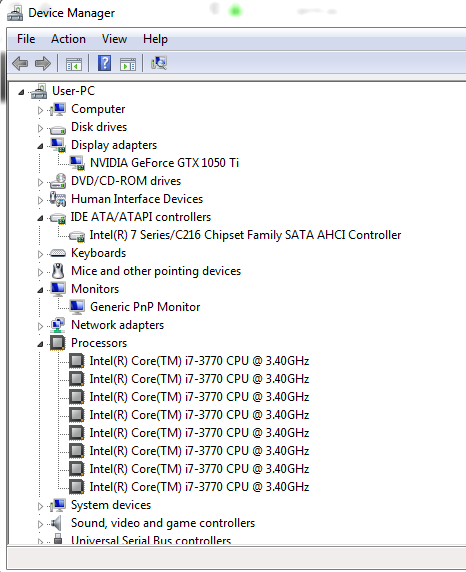Viewport: 466px width, 572px height.
Task: Click Scan for hardware changes icon
Action: (159, 63)
